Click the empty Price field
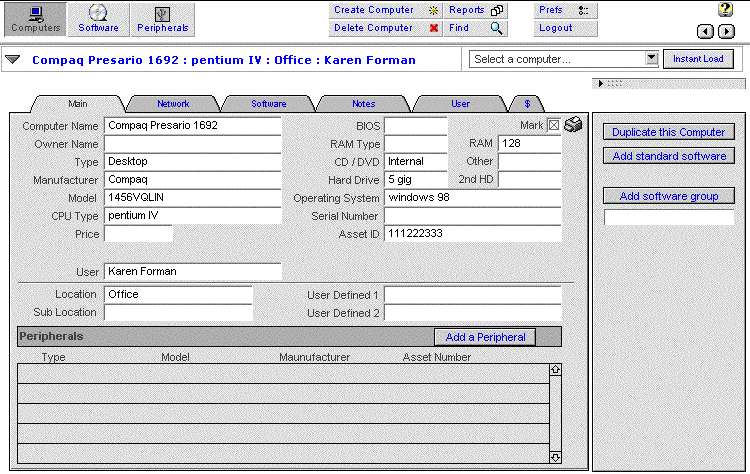 click(138, 234)
